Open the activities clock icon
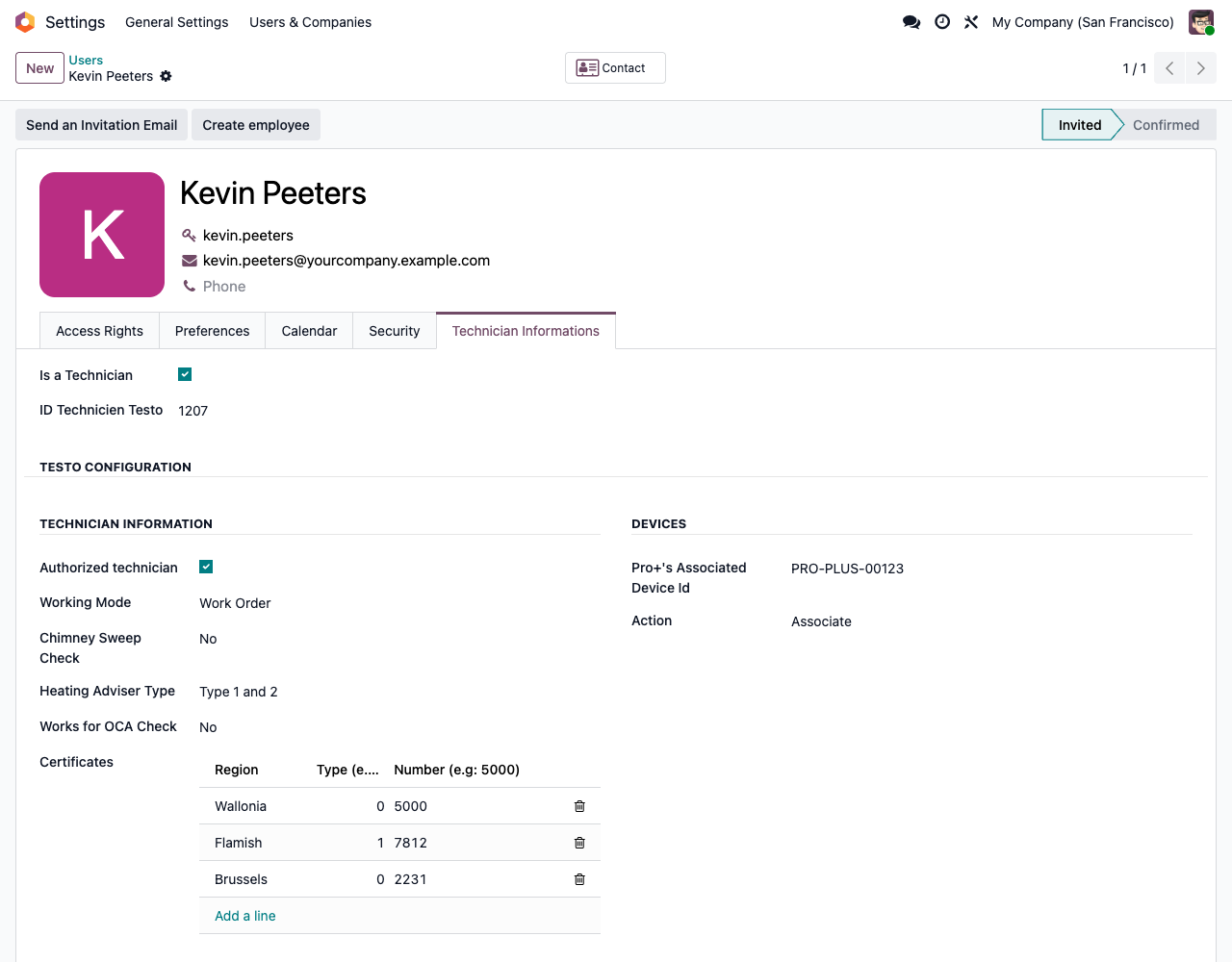Viewport: 1232px width, 962px height. [942, 22]
